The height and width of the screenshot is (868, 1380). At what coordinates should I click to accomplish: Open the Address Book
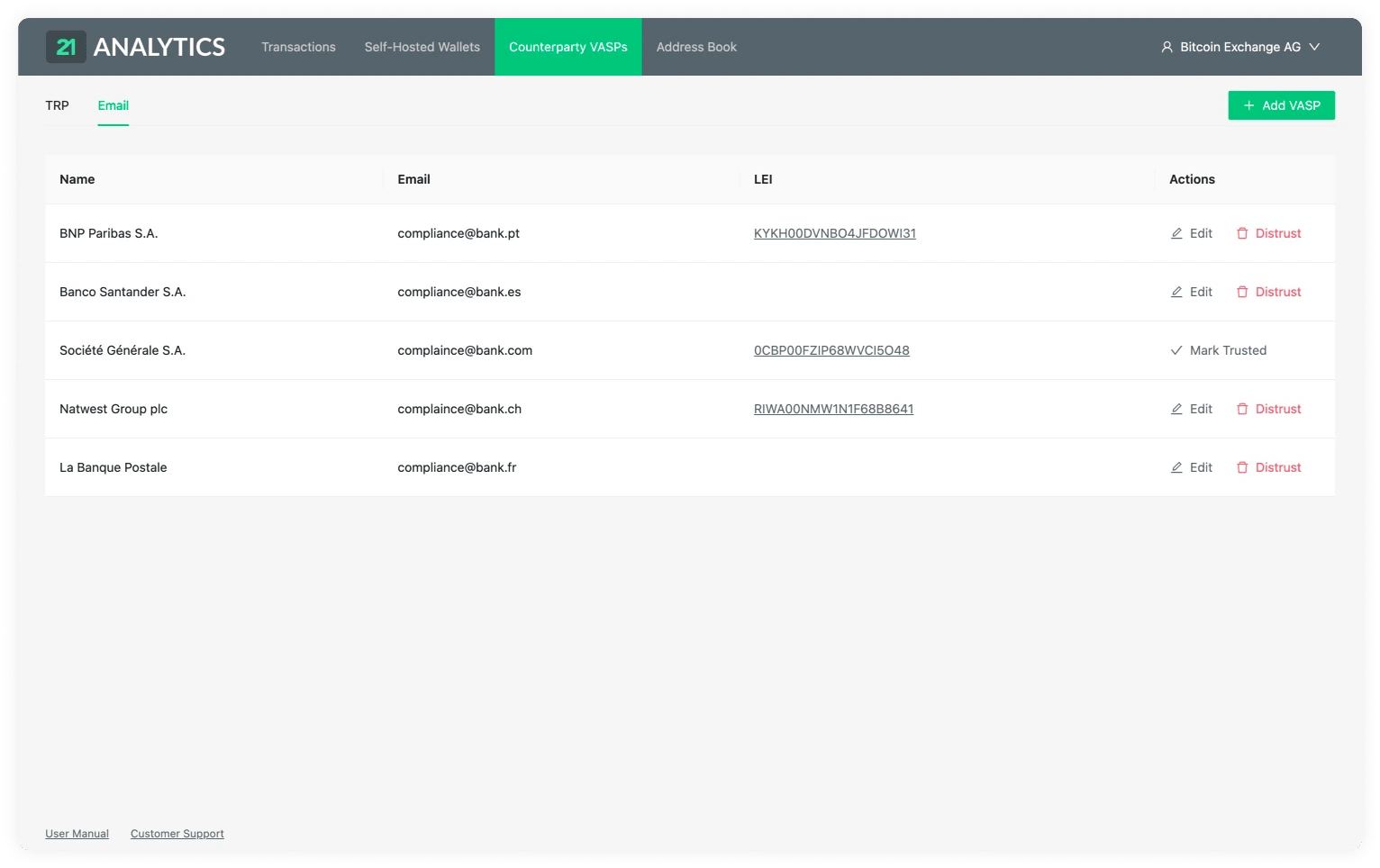696,47
